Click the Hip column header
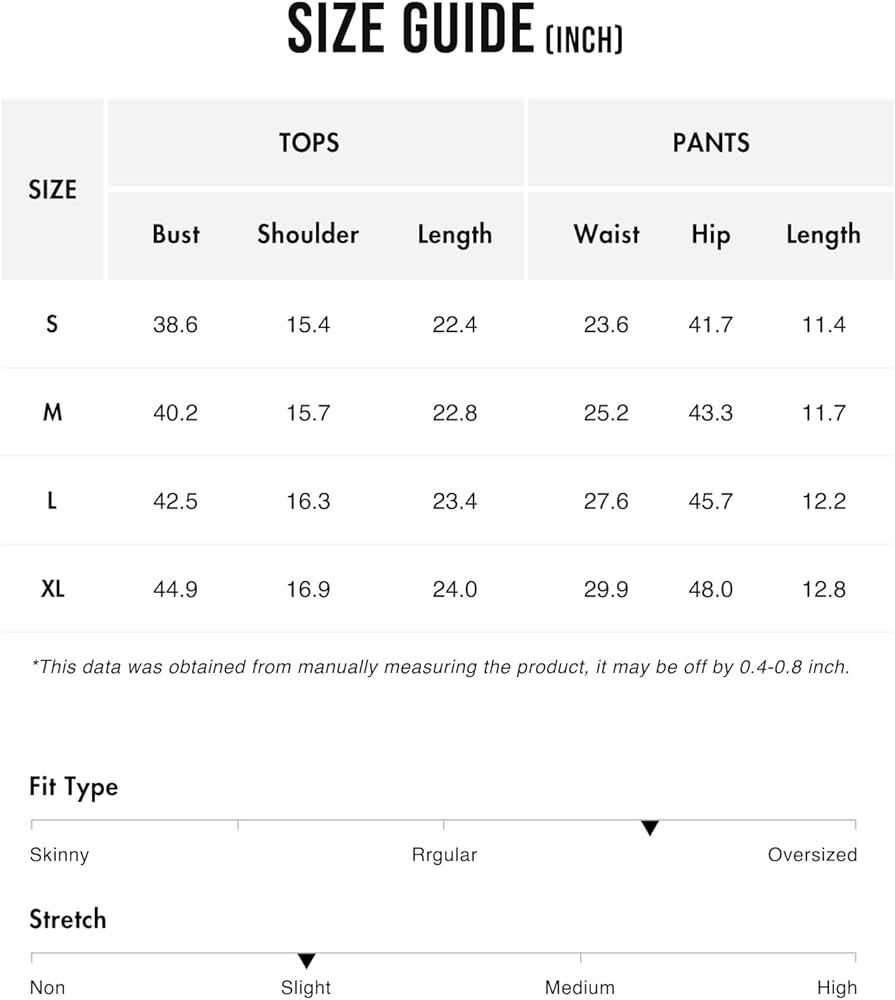 [711, 235]
